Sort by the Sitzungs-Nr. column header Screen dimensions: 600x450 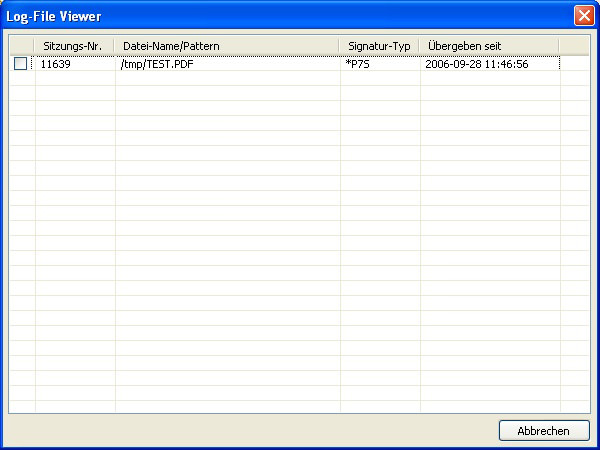pos(74,46)
